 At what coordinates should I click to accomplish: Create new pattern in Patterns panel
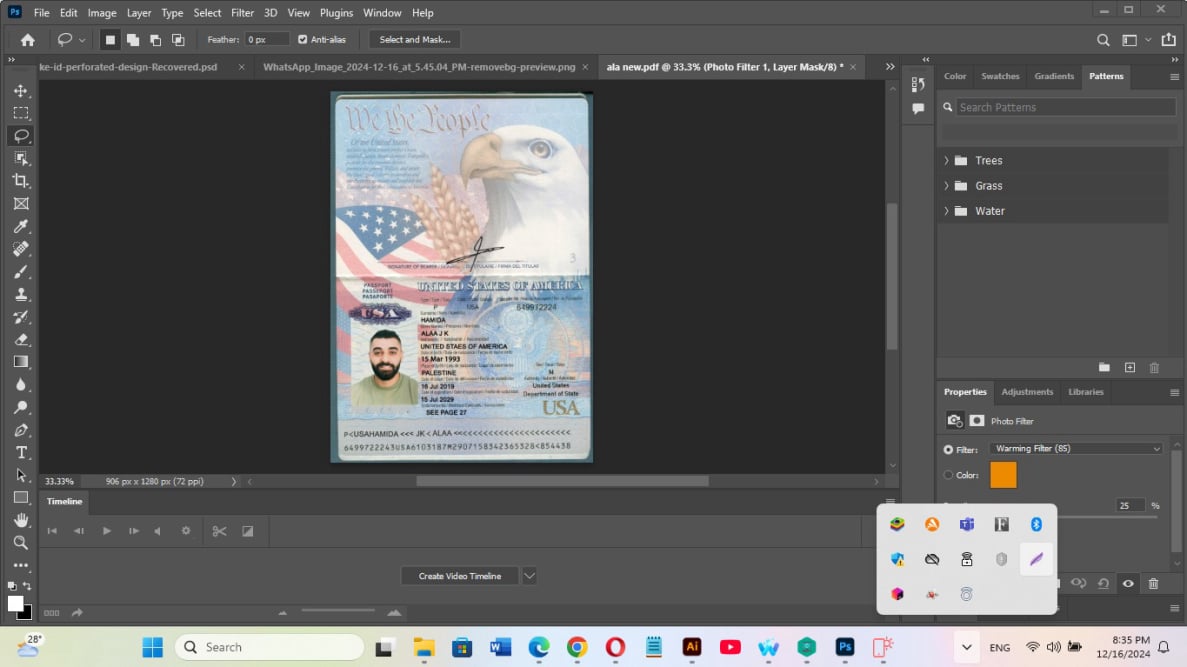pyautogui.click(x=1129, y=368)
